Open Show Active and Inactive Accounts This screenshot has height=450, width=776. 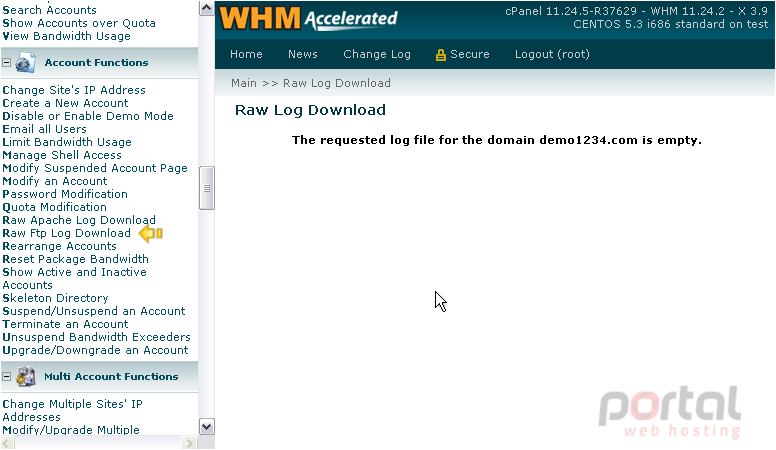pyautogui.click(x=74, y=278)
